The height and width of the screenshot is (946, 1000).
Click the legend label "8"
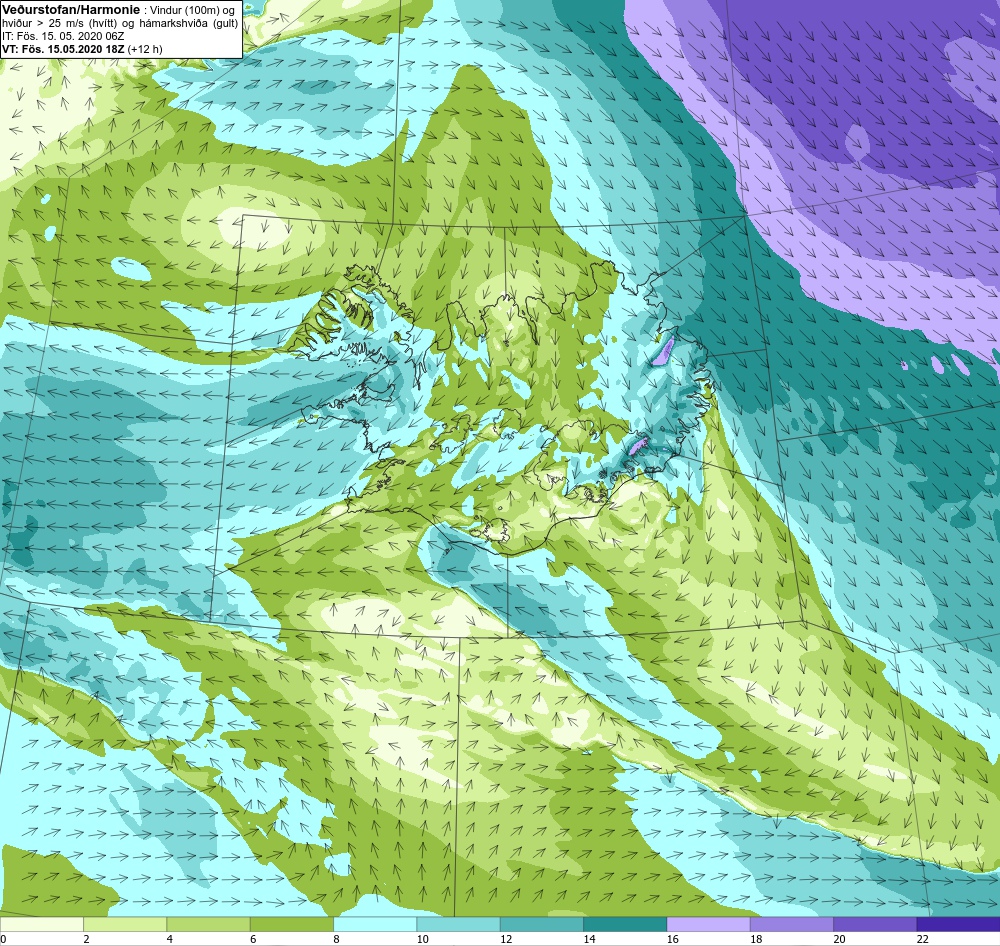pos(336,939)
